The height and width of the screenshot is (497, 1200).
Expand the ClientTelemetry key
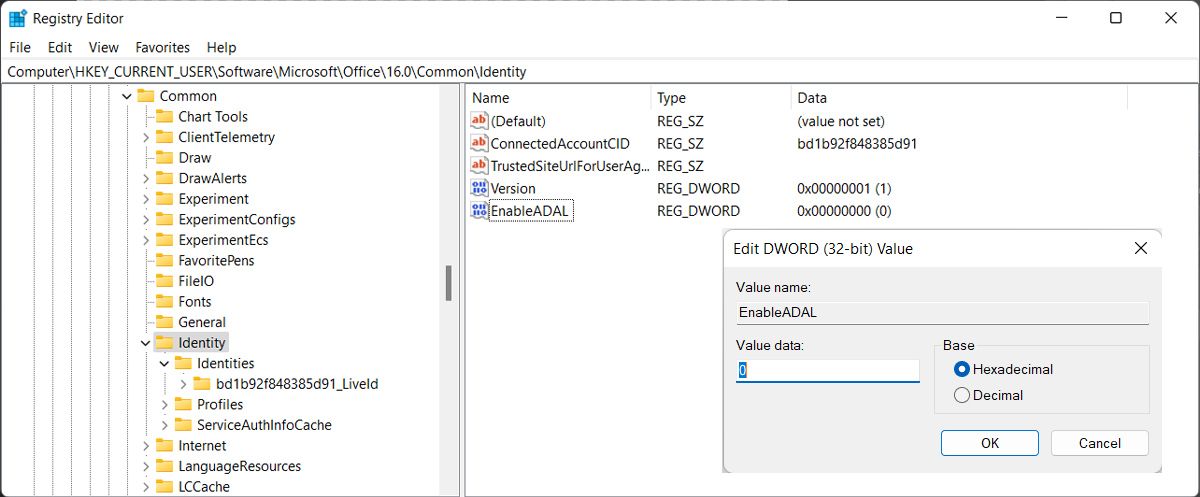(146, 137)
